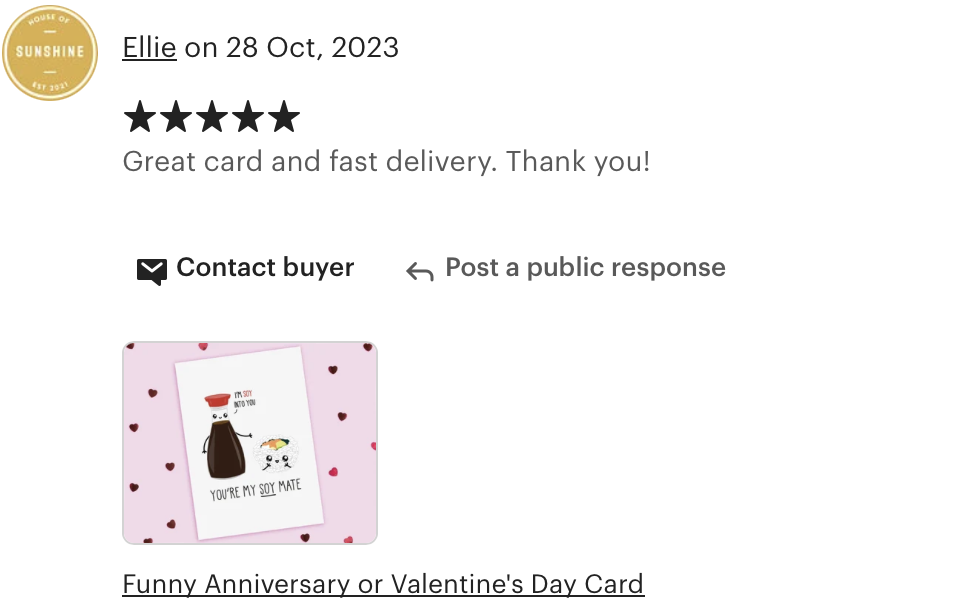Open the soy mate card thumbnail
The image size is (974, 616).
tap(250, 443)
